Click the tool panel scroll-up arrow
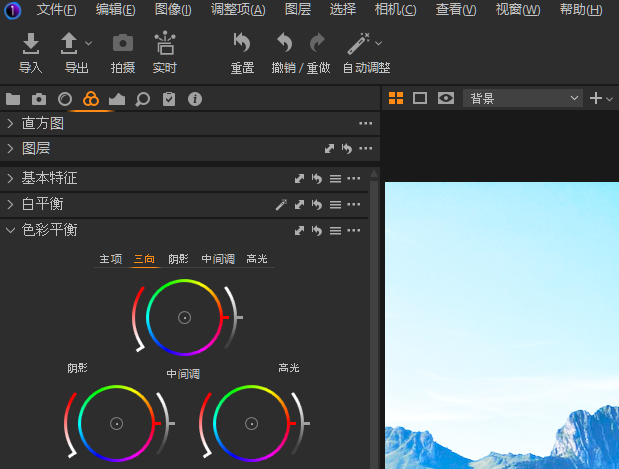 click(x=374, y=174)
